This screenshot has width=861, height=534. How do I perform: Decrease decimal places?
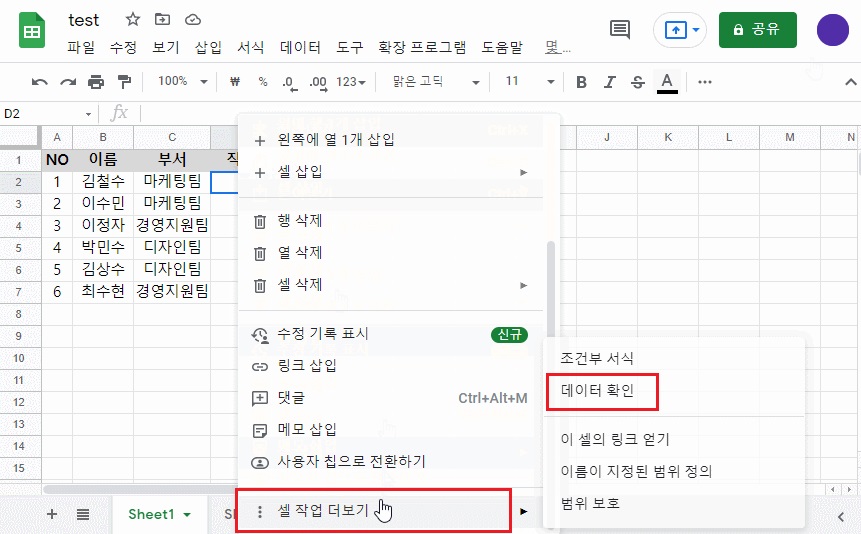(289, 83)
